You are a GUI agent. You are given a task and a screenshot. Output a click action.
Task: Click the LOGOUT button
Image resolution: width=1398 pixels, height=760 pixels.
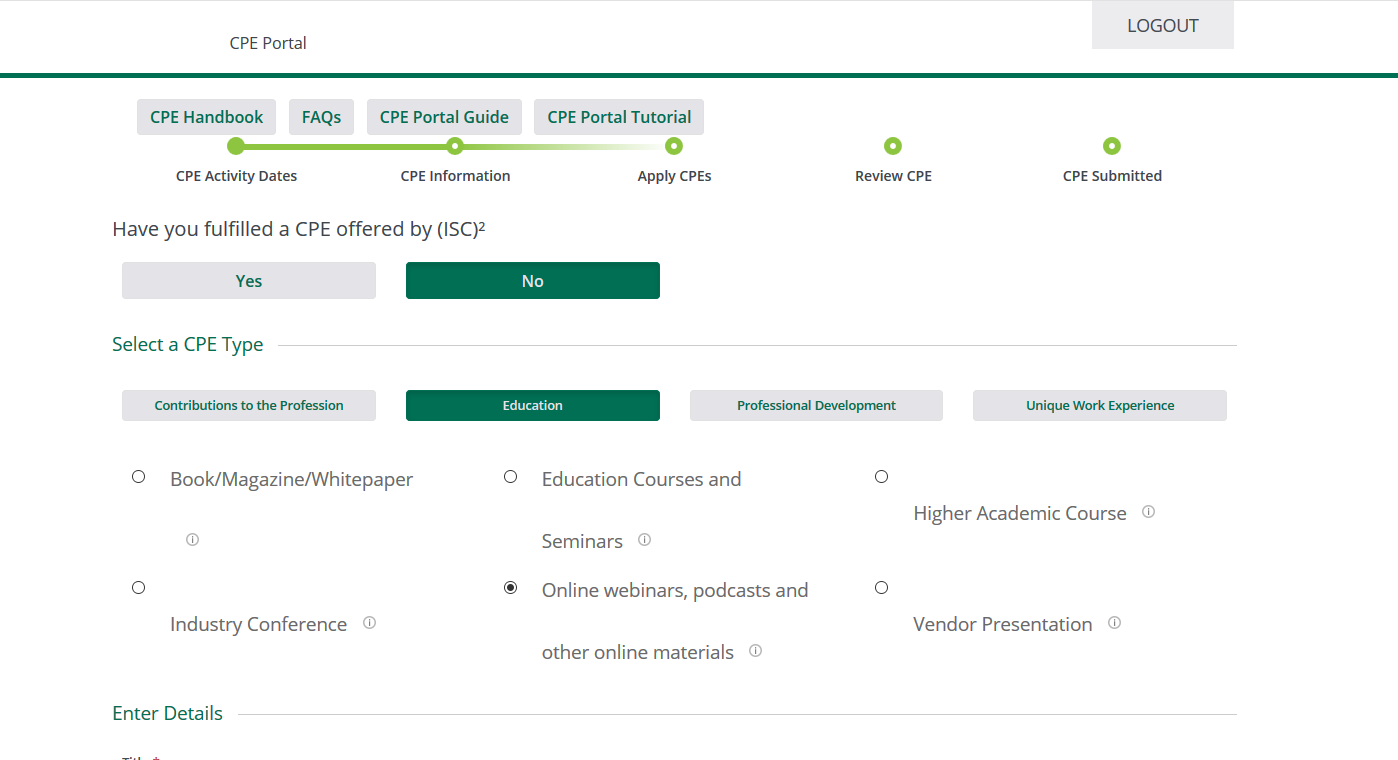click(x=1162, y=26)
